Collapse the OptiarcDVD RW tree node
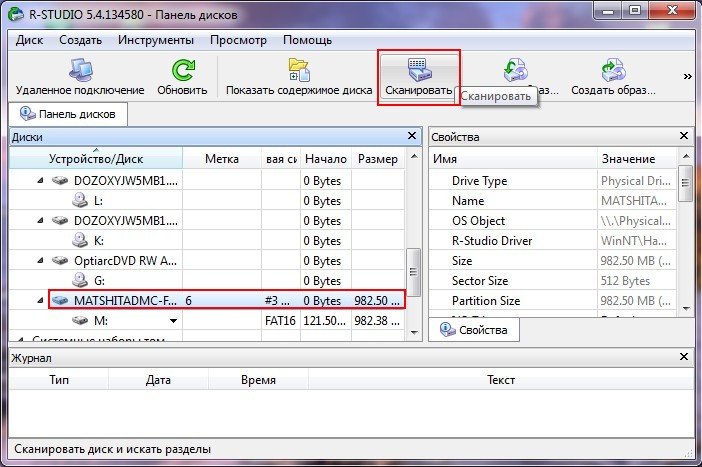 pos(40,261)
